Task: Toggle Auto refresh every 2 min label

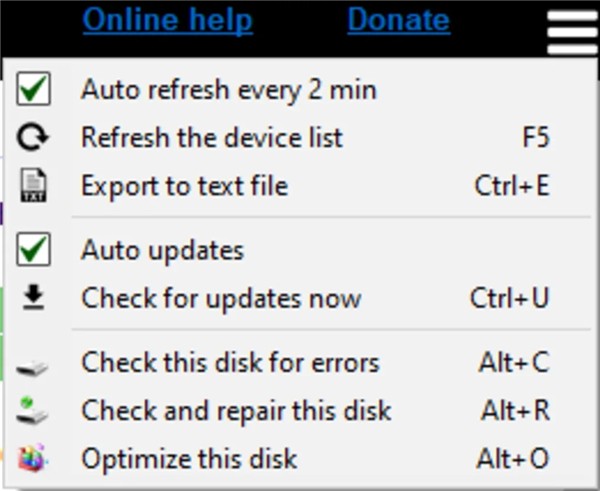Action: point(229,91)
